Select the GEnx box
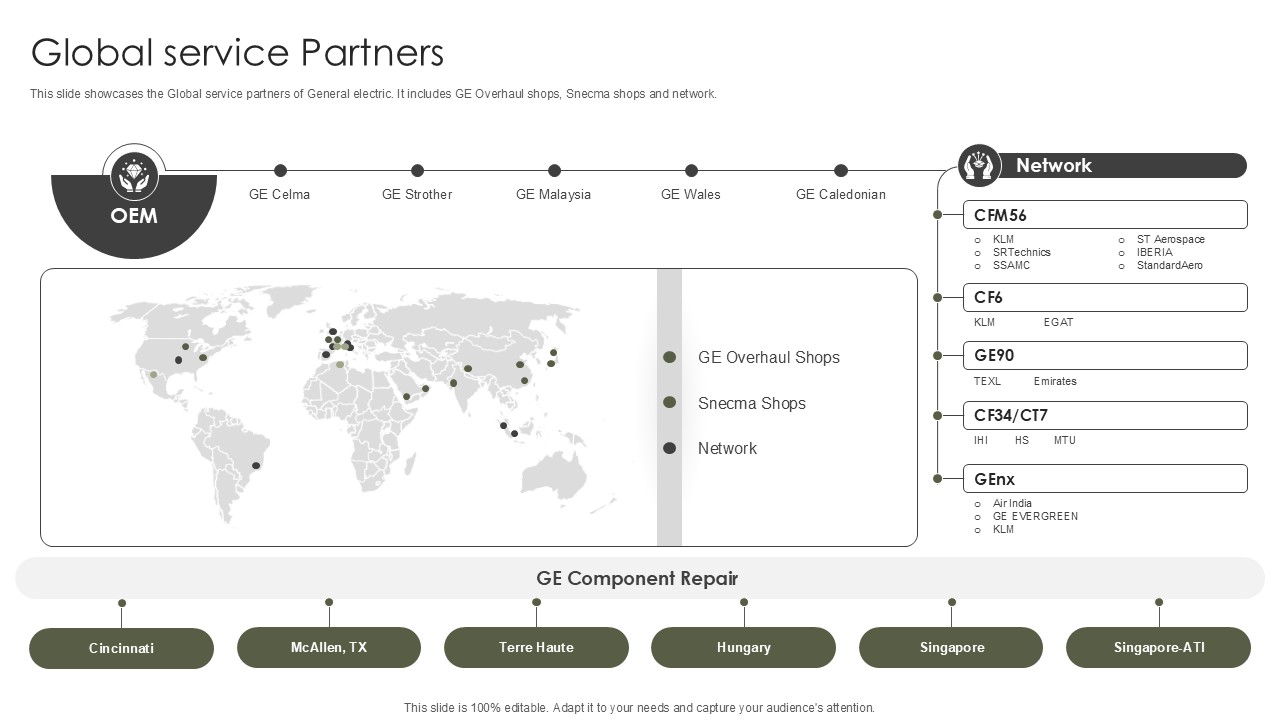1280x720 pixels. (x=1105, y=479)
